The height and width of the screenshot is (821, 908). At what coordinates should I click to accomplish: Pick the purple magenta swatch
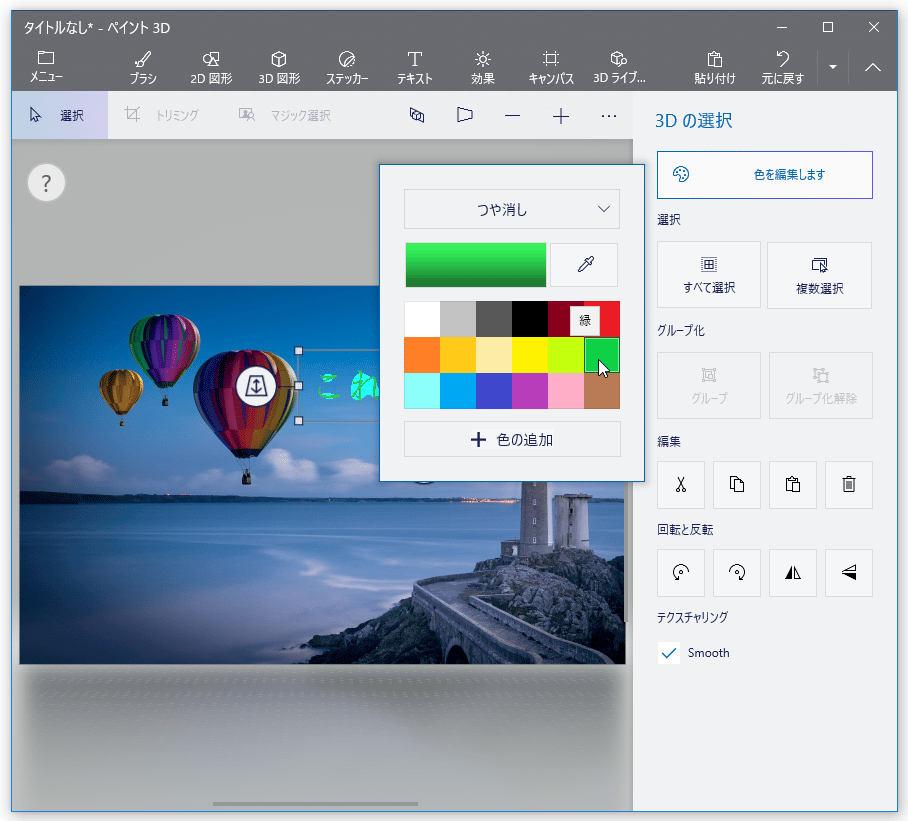pyautogui.click(x=530, y=391)
